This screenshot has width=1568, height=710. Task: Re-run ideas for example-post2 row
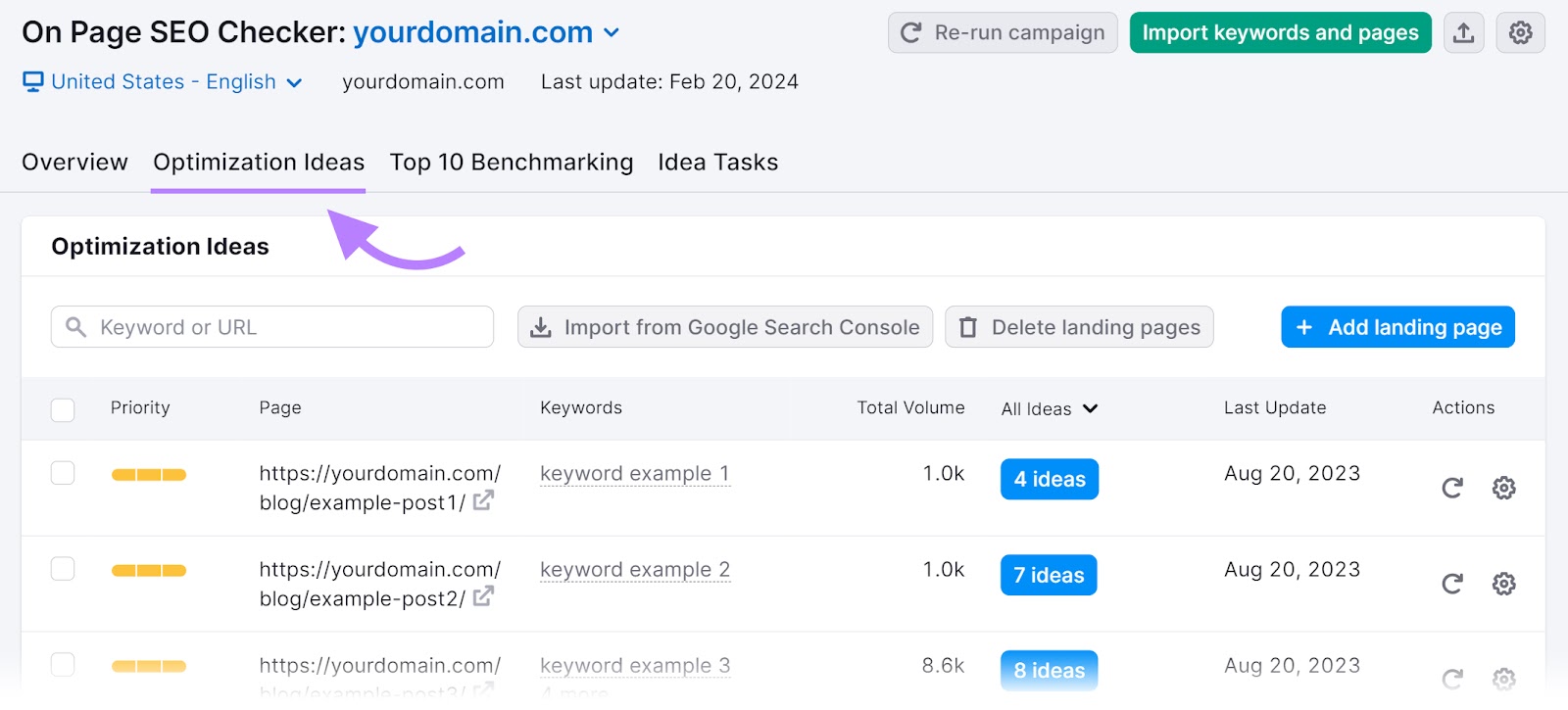point(1452,584)
